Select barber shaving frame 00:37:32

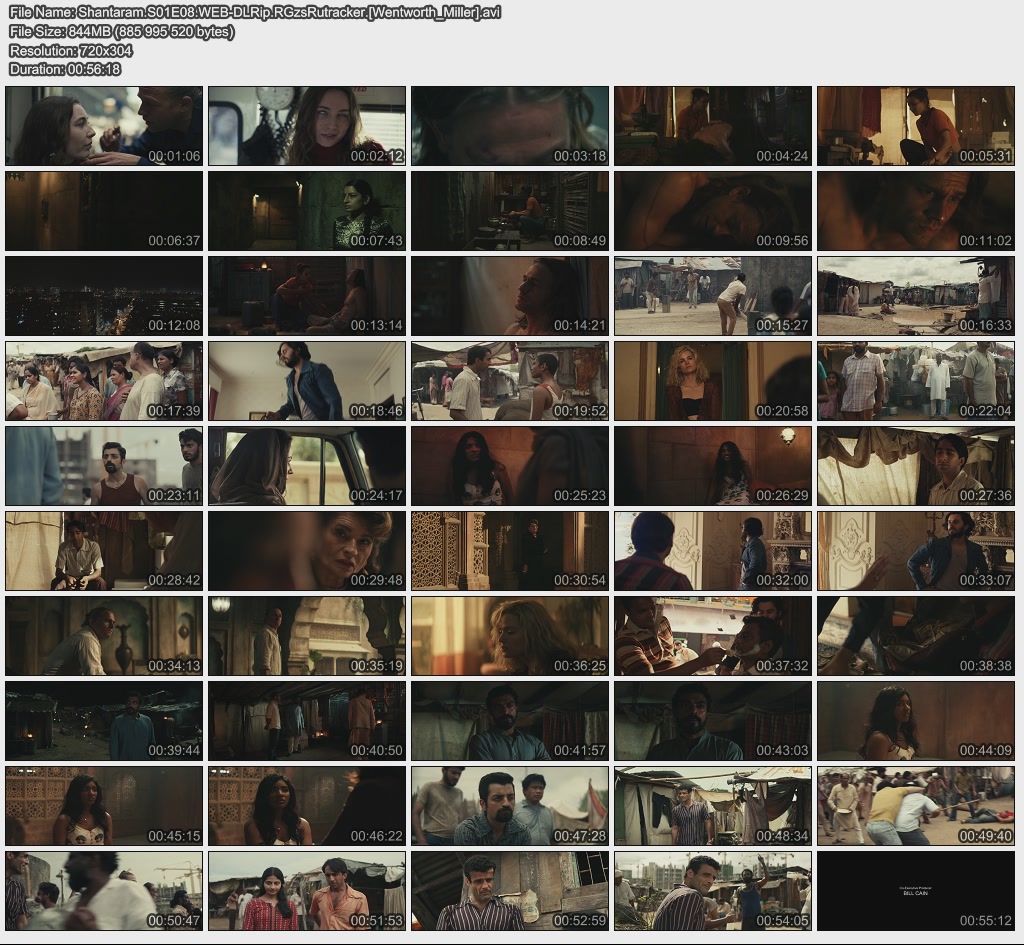coord(712,636)
